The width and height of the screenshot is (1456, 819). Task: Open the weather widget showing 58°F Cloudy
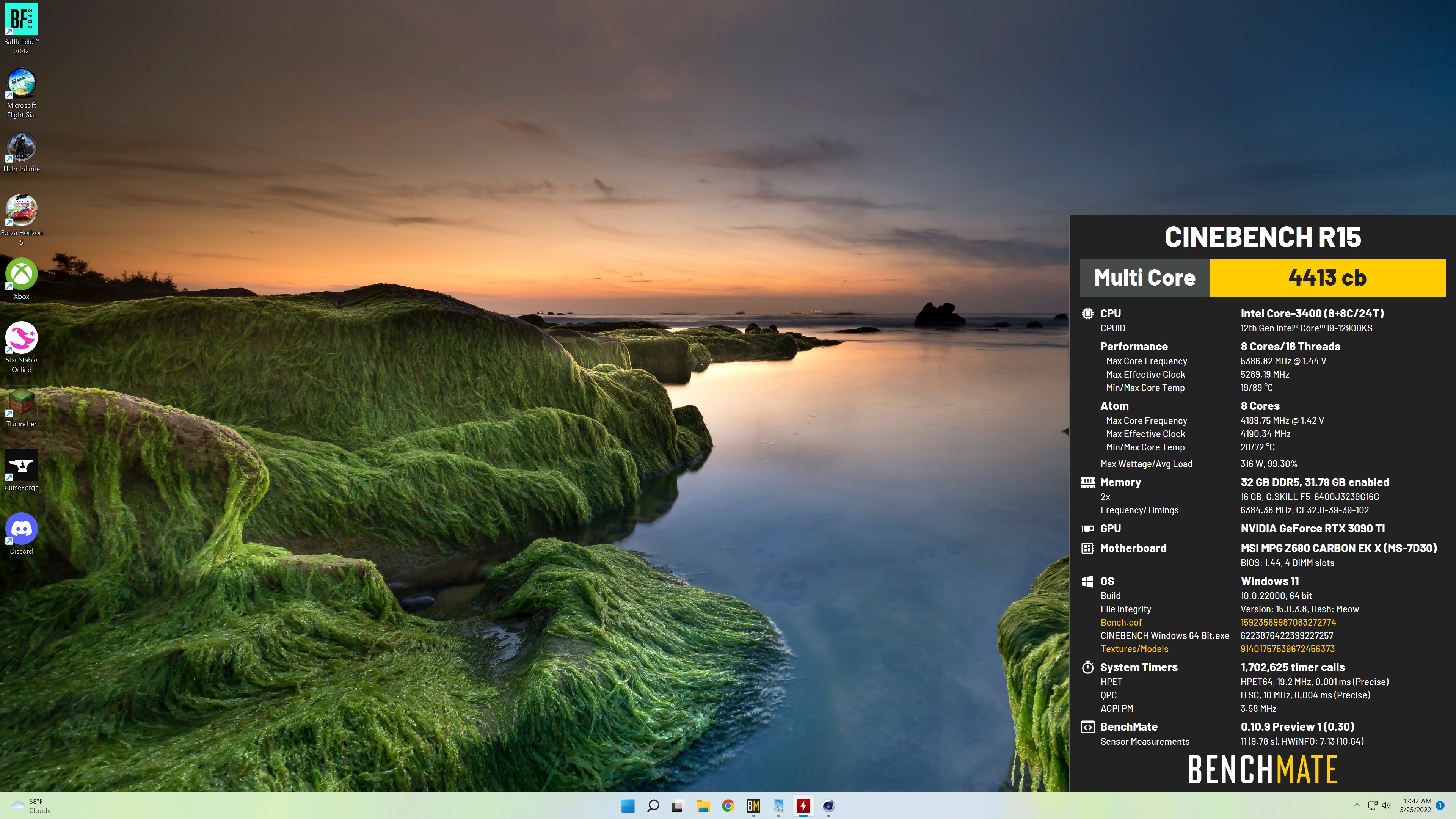point(31,806)
